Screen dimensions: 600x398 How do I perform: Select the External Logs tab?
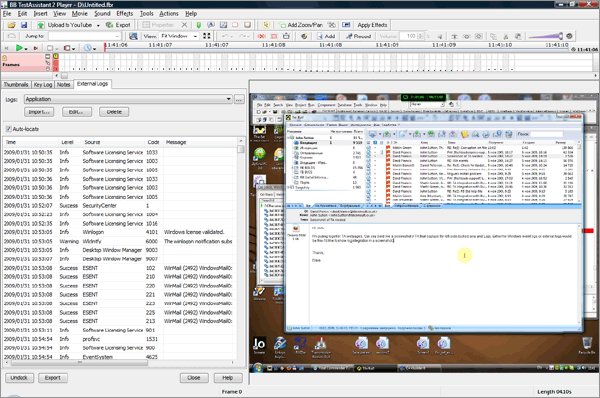click(92, 84)
